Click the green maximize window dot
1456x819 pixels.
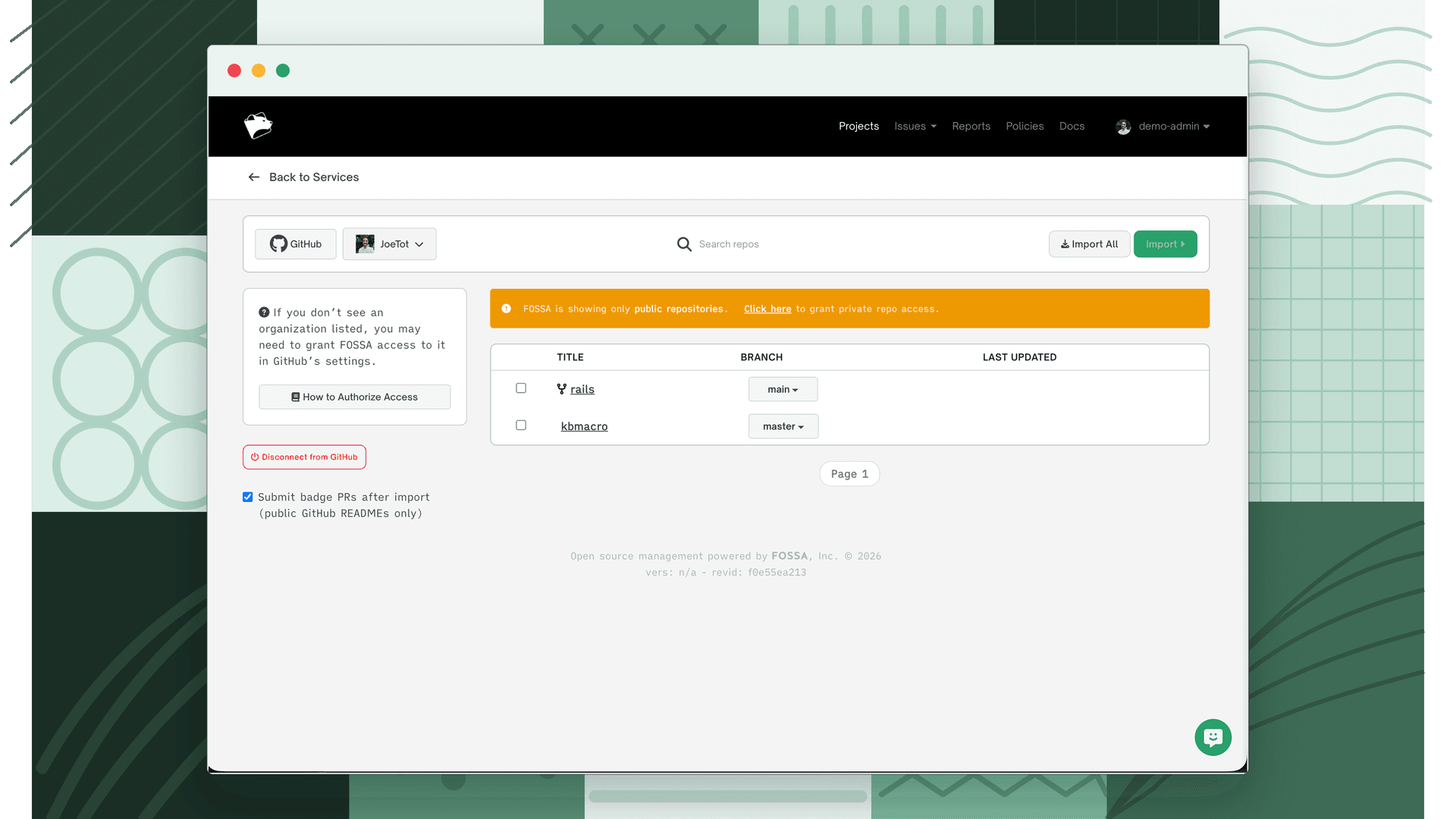[x=283, y=71]
